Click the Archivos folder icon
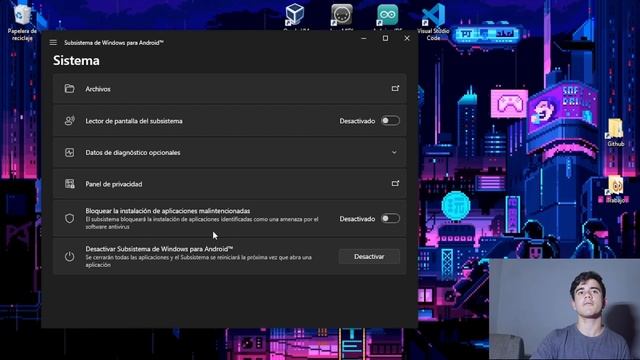The height and width of the screenshot is (360, 640). [x=69, y=89]
